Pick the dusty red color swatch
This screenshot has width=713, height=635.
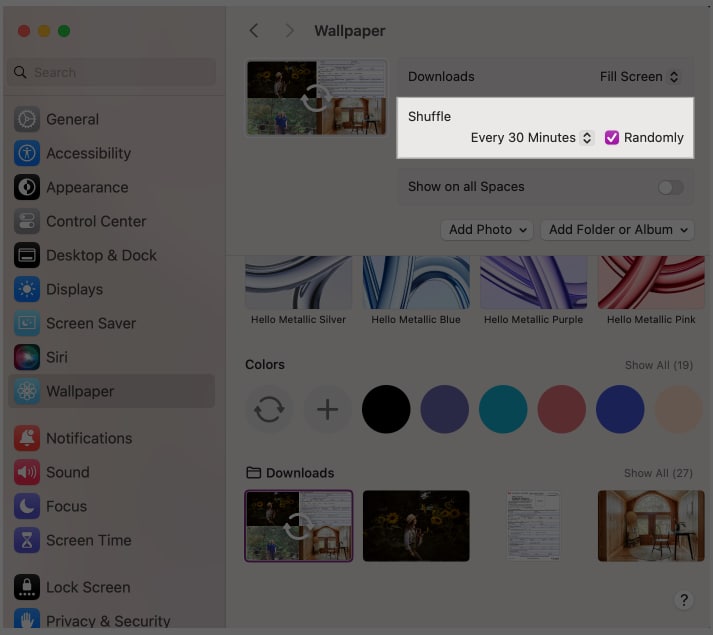pos(562,409)
